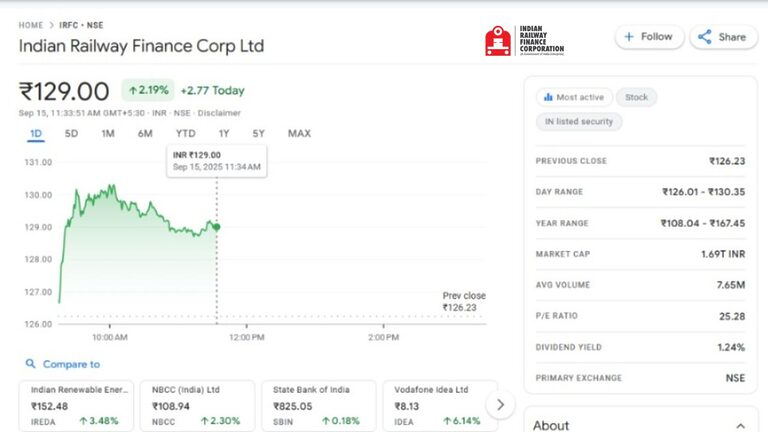Click the magnifier icon beside Compare to
This screenshot has height=432, width=768.
coord(31,365)
